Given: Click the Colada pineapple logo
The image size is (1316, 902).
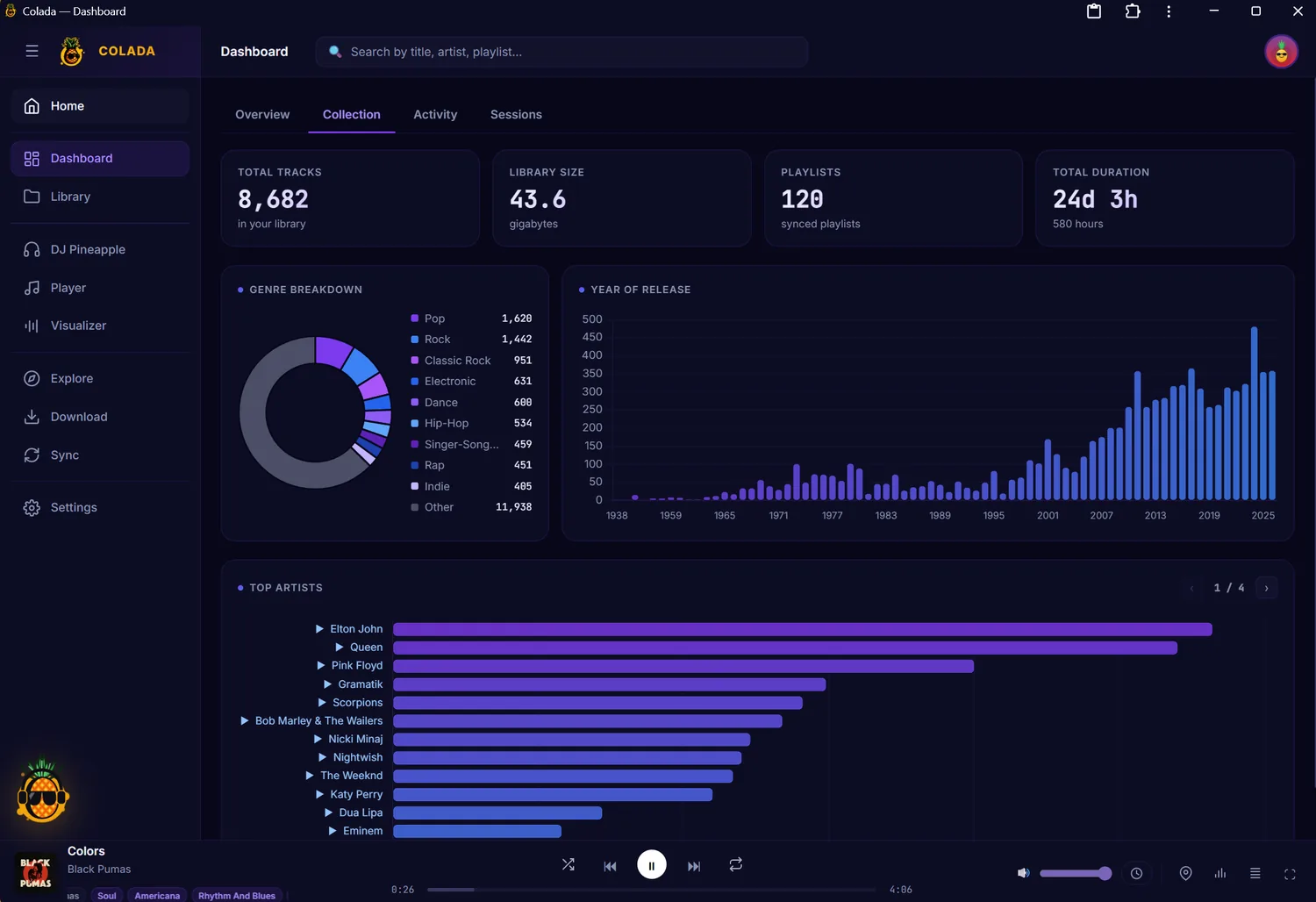Looking at the screenshot, I should [x=72, y=52].
